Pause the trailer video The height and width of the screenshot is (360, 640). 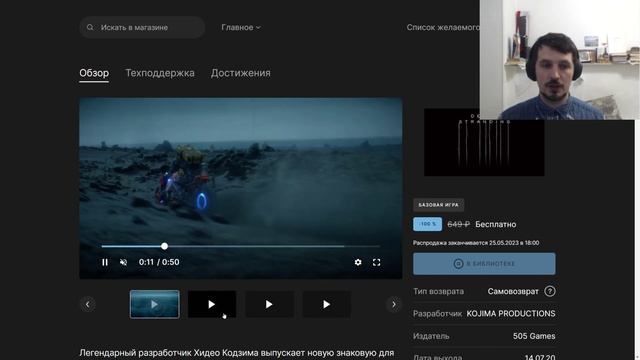105,262
